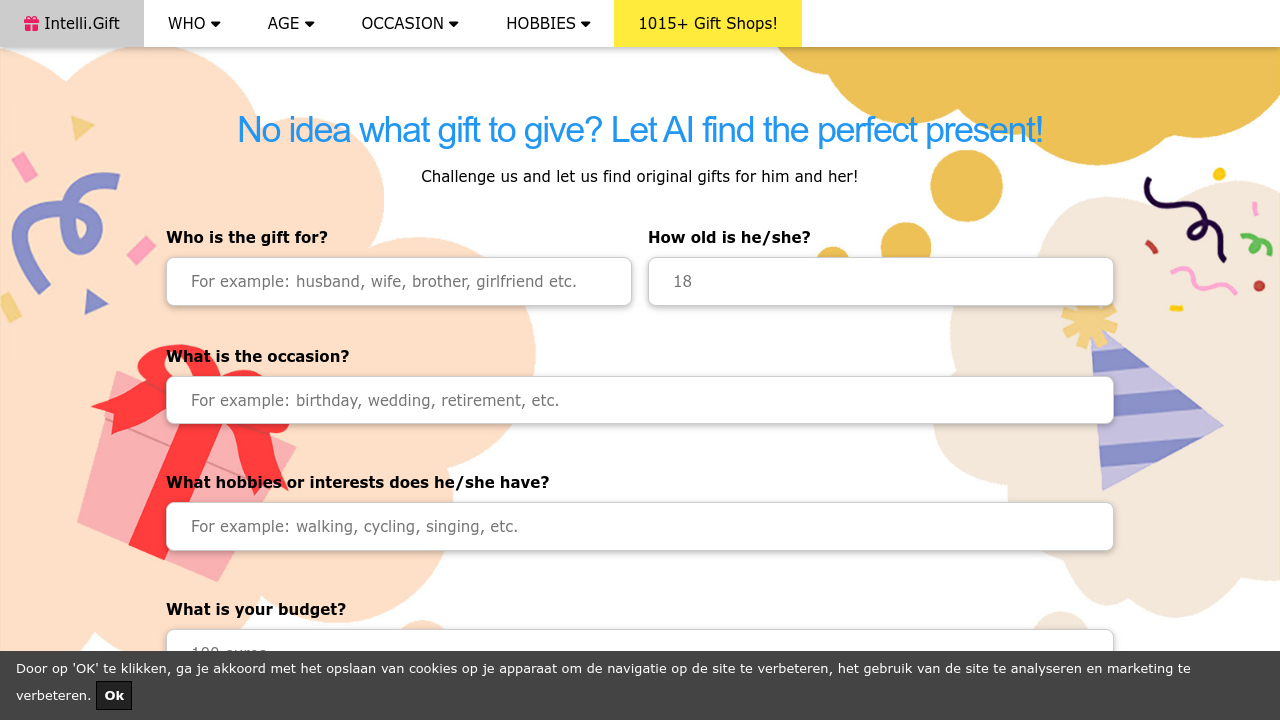Click the AGE dropdown chevron arrow
Screen dimensions: 1280x720
[x=310, y=23]
